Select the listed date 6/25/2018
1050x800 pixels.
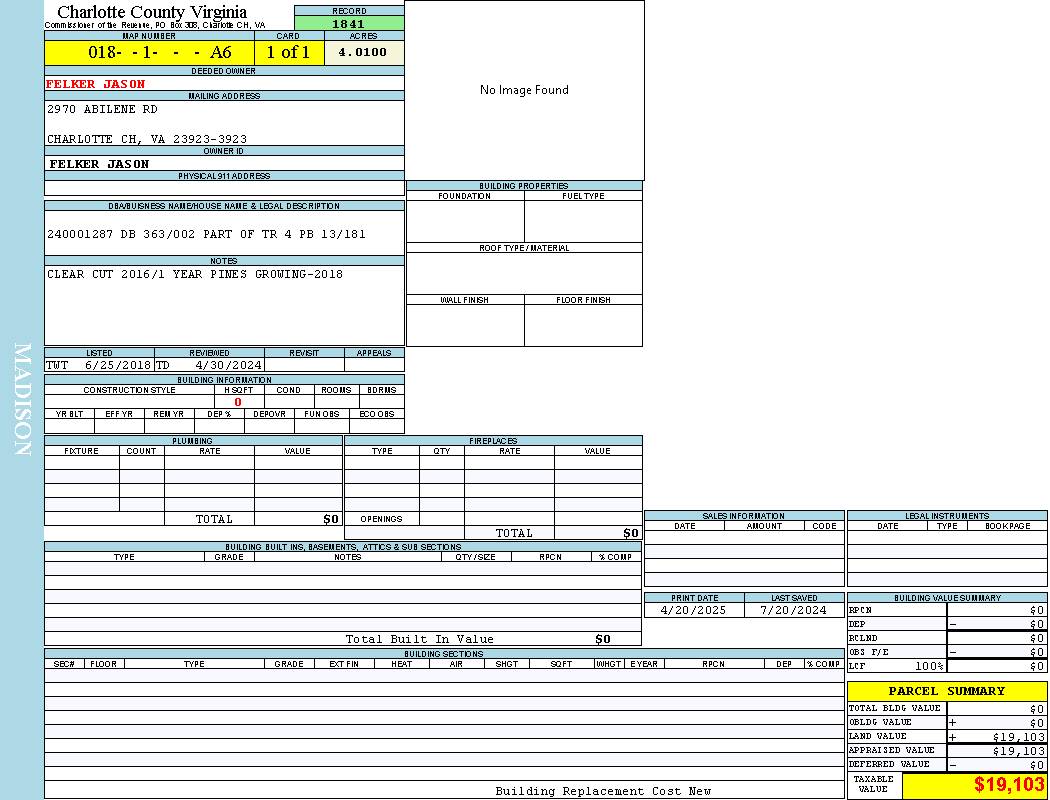tap(117, 365)
